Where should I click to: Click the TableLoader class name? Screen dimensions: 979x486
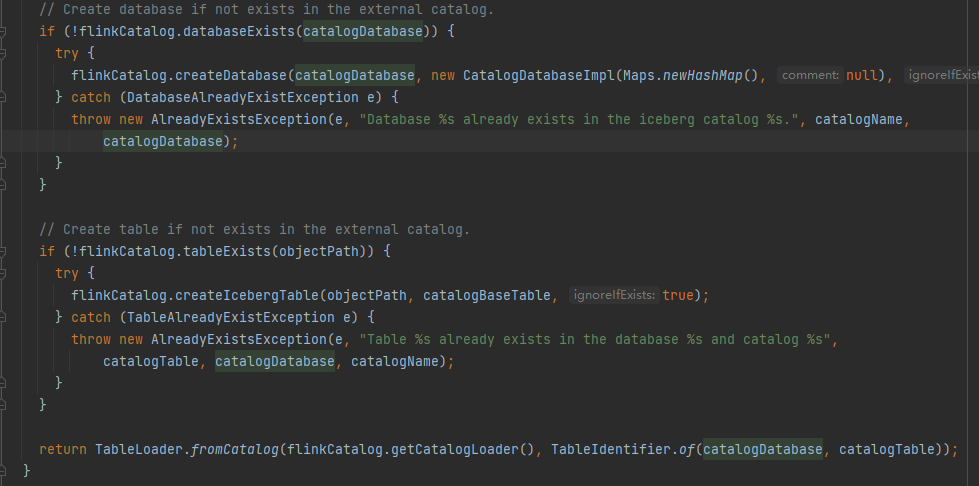[139, 449]
